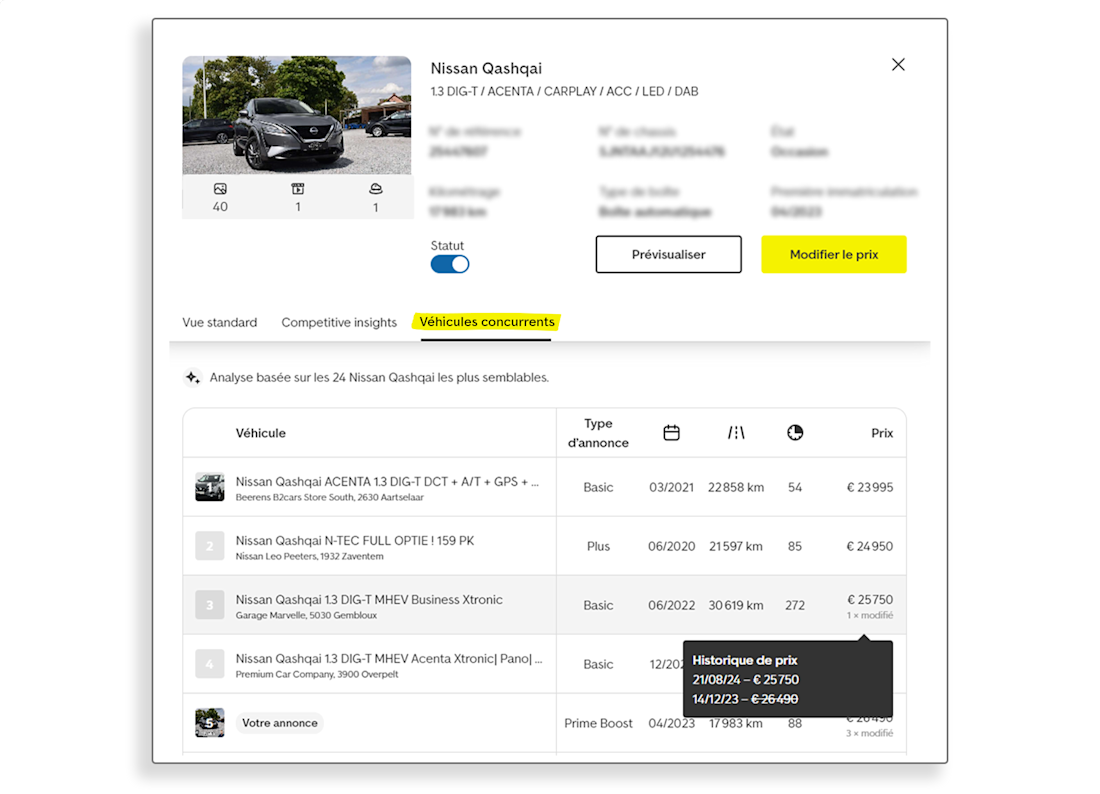Open the Nissan Qashqai main car photo
This screenshot has height=794, width=1100.
coord(297,115)
